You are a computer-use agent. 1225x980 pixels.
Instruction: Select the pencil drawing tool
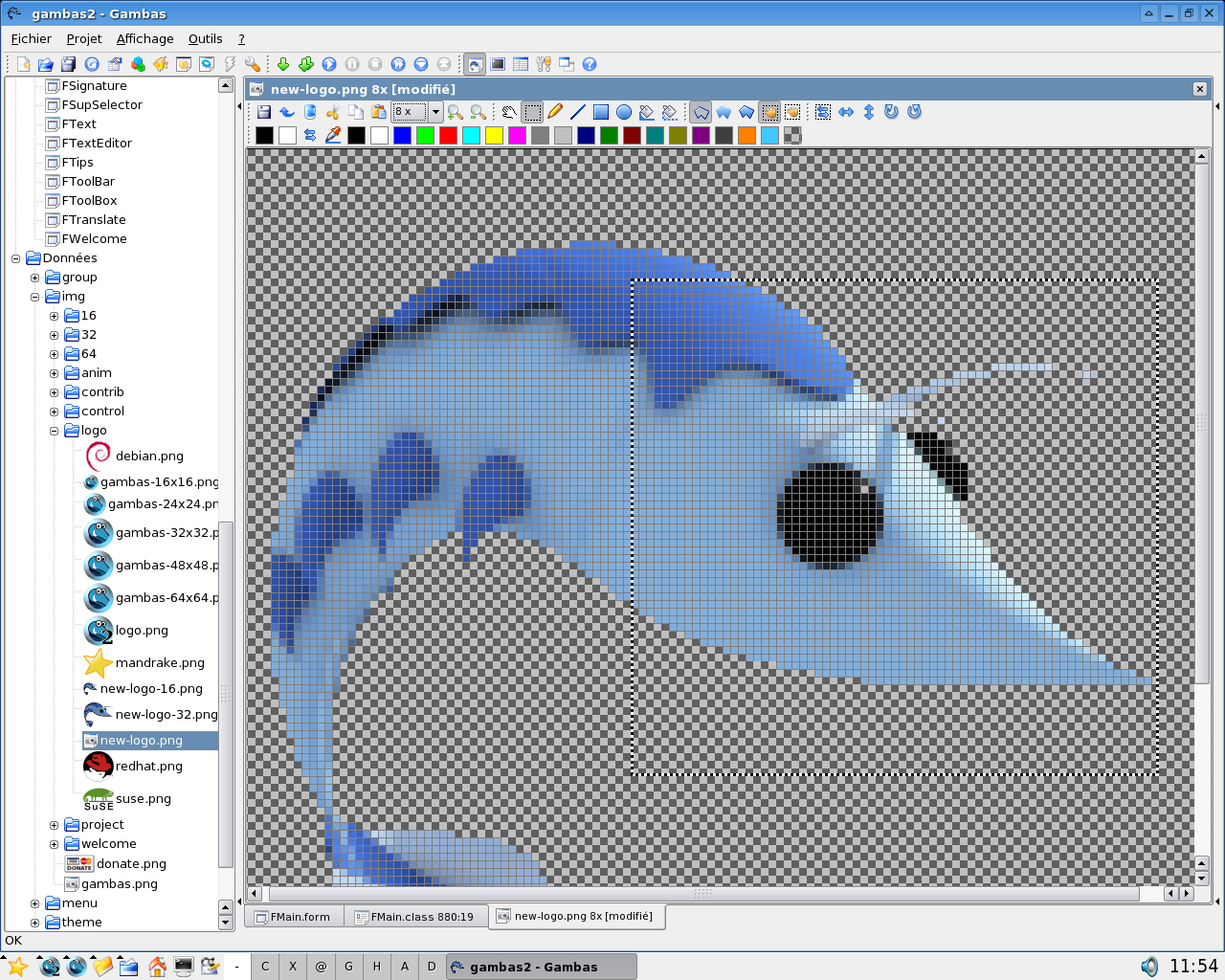555,112
